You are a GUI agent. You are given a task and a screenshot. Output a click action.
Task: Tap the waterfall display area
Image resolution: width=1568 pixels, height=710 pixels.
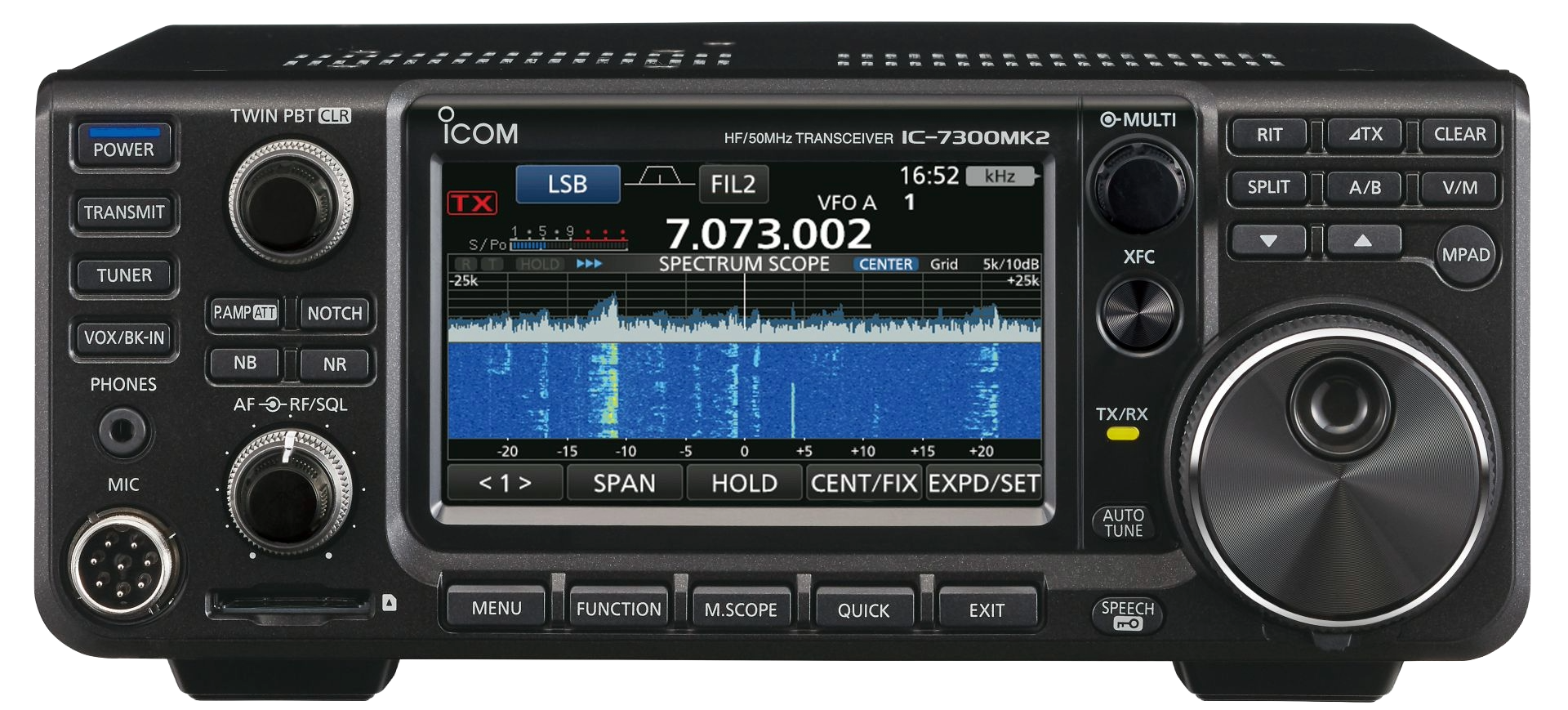tap(744, 391)
